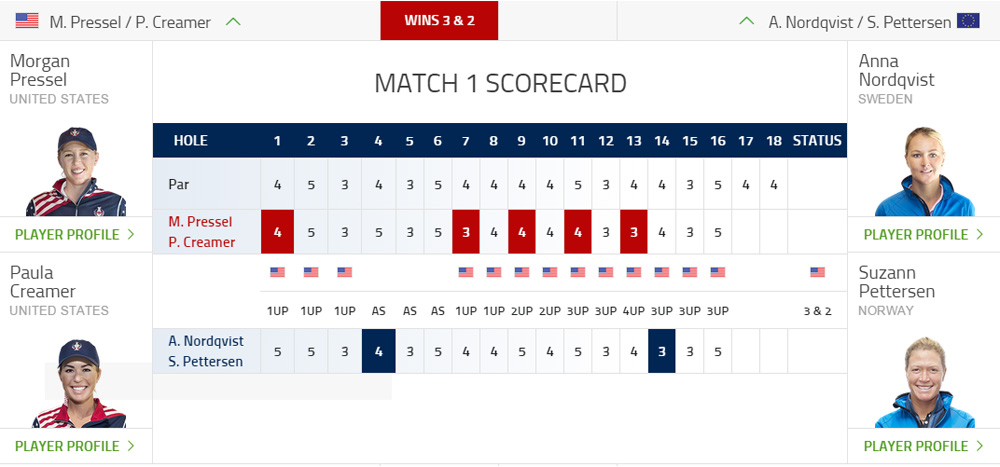Viewport: 1000px width, 467px height.
Task: Open Paula Creamer's player profile link
Action: [75, 446]
